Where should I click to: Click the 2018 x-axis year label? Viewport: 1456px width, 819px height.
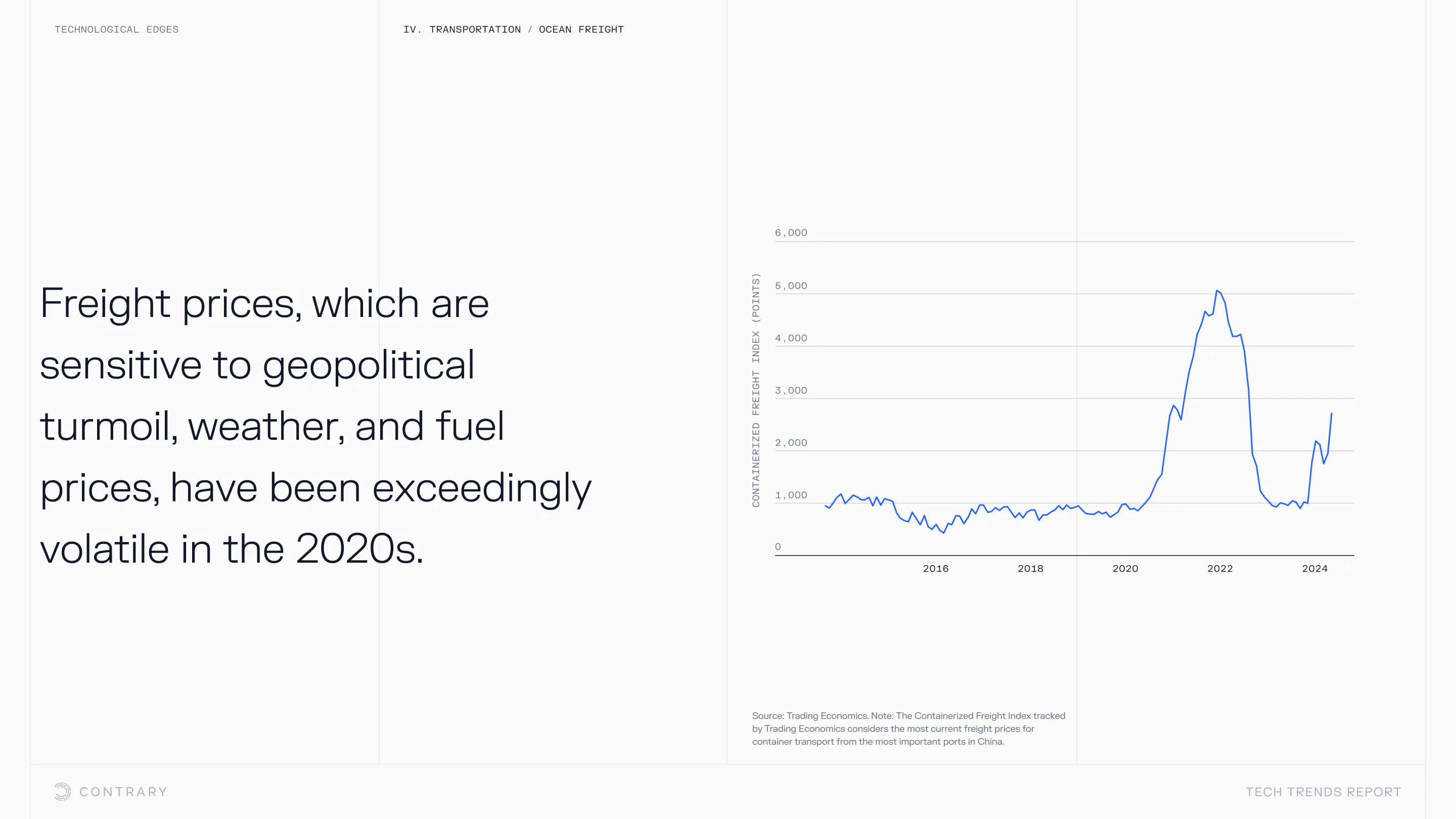(x=1030, y=569)
